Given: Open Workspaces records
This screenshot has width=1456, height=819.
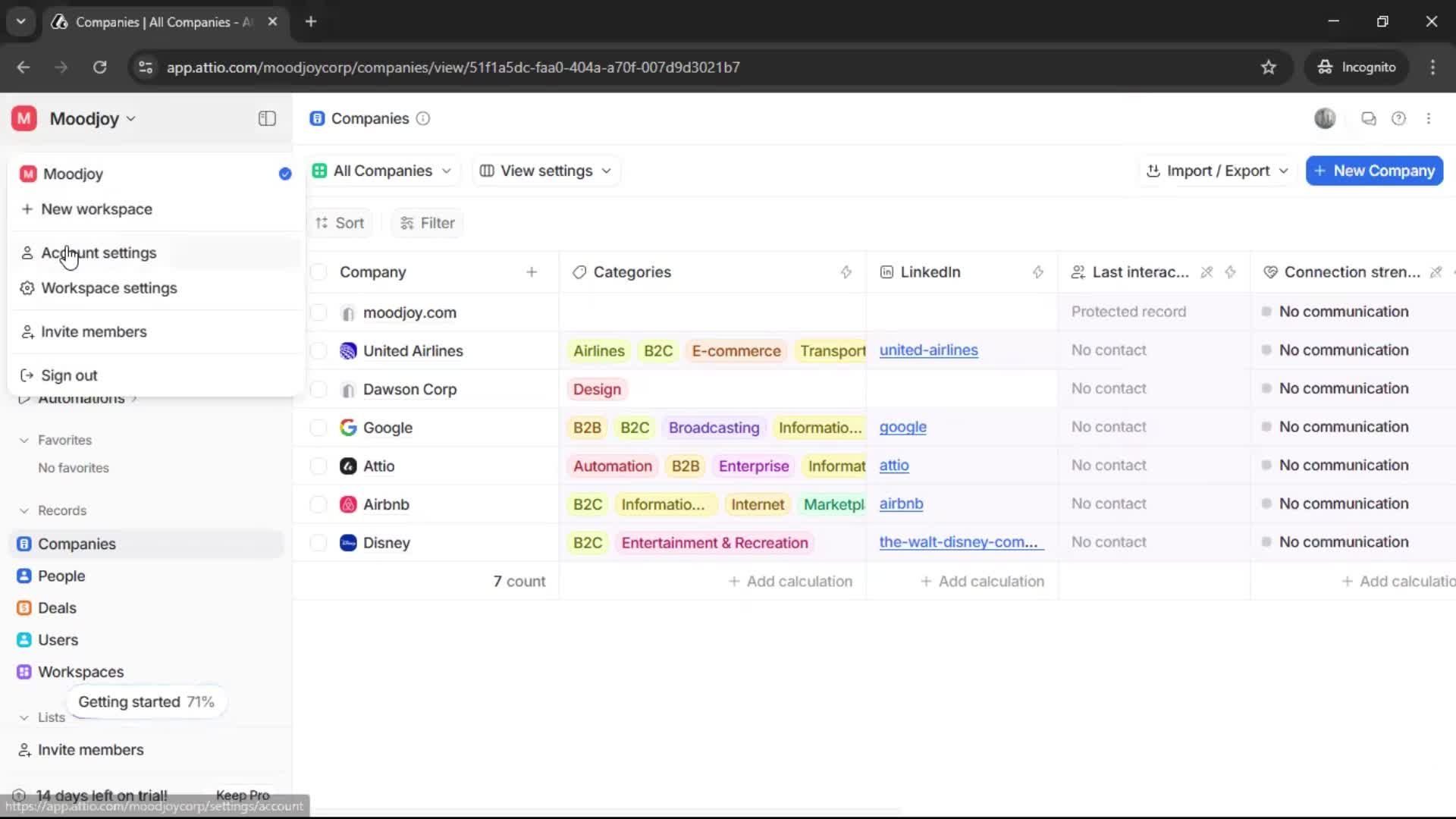Looking at the screenshot, I should (146, 672).
